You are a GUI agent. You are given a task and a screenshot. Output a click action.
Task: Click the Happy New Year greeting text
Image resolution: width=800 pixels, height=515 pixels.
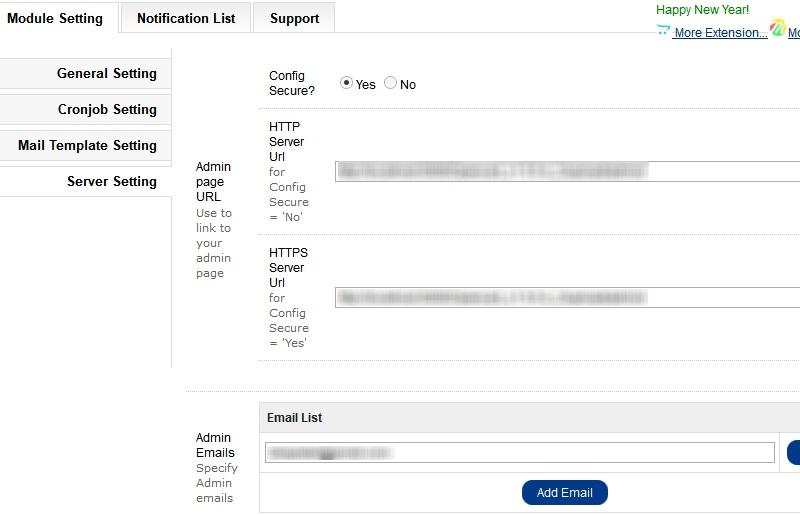coord(702,10)
